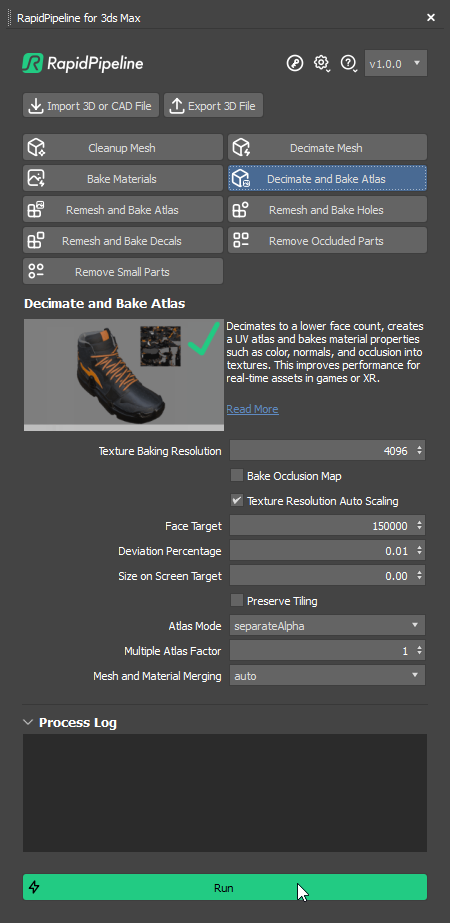
Task: Click the panel drag handle grip
Action: (x=9, y=18)
